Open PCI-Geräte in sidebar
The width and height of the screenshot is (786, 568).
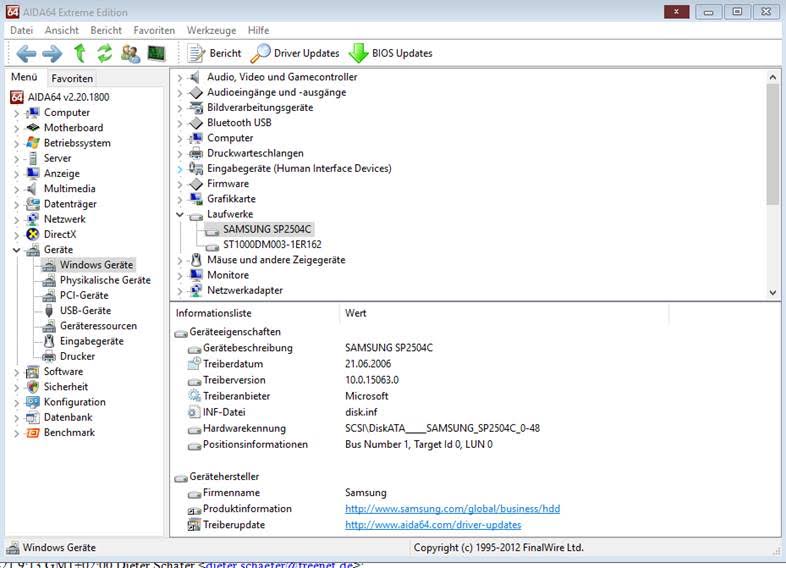(84, 295)
